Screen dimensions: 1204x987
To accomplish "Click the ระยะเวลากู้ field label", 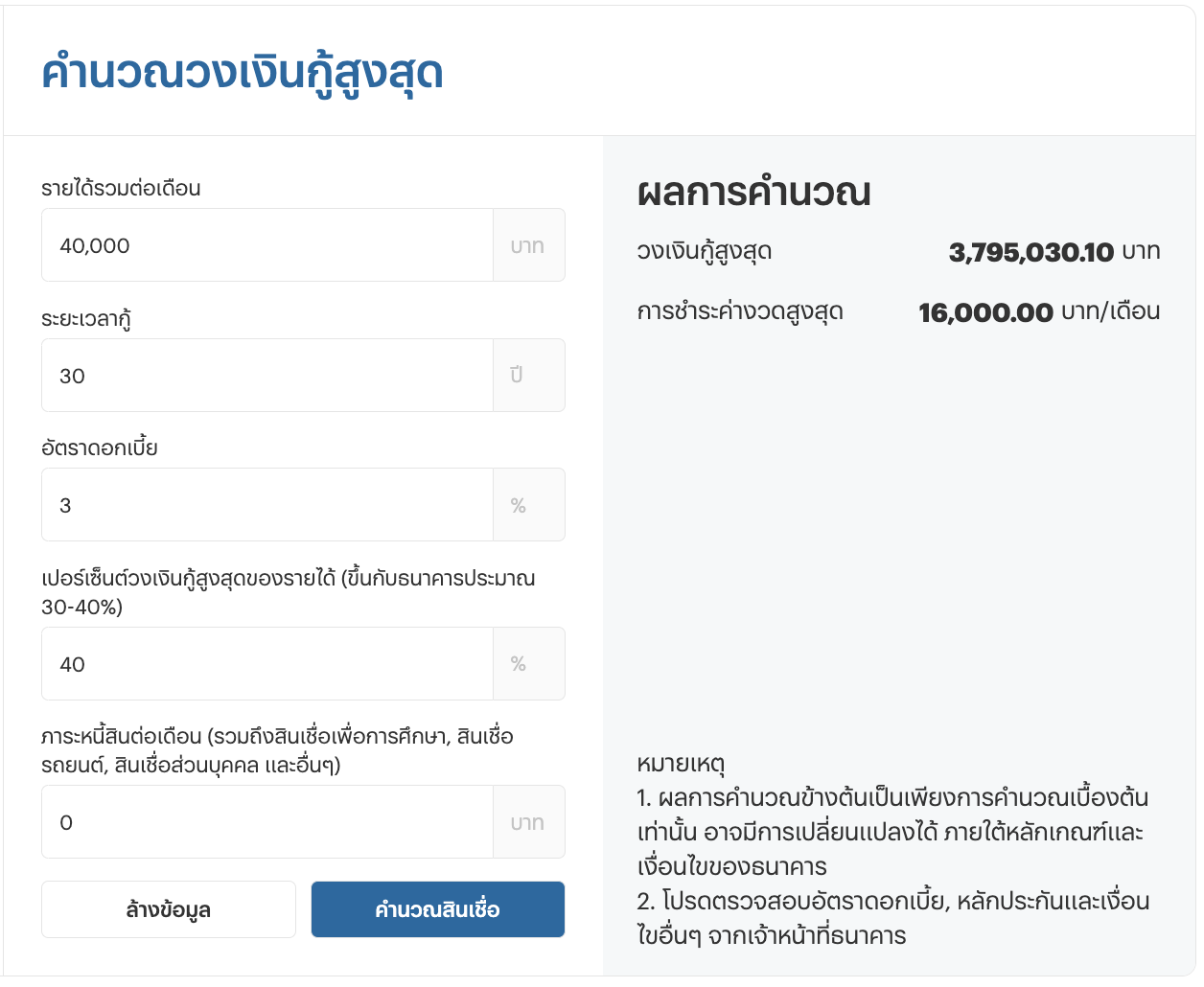I will coord(86,319).
